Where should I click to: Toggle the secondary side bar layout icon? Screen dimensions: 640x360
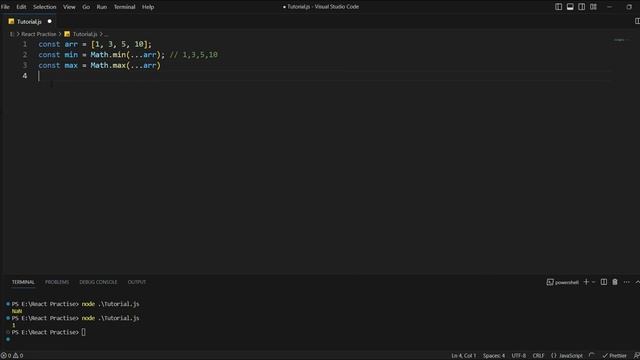(x=582, y=7)
